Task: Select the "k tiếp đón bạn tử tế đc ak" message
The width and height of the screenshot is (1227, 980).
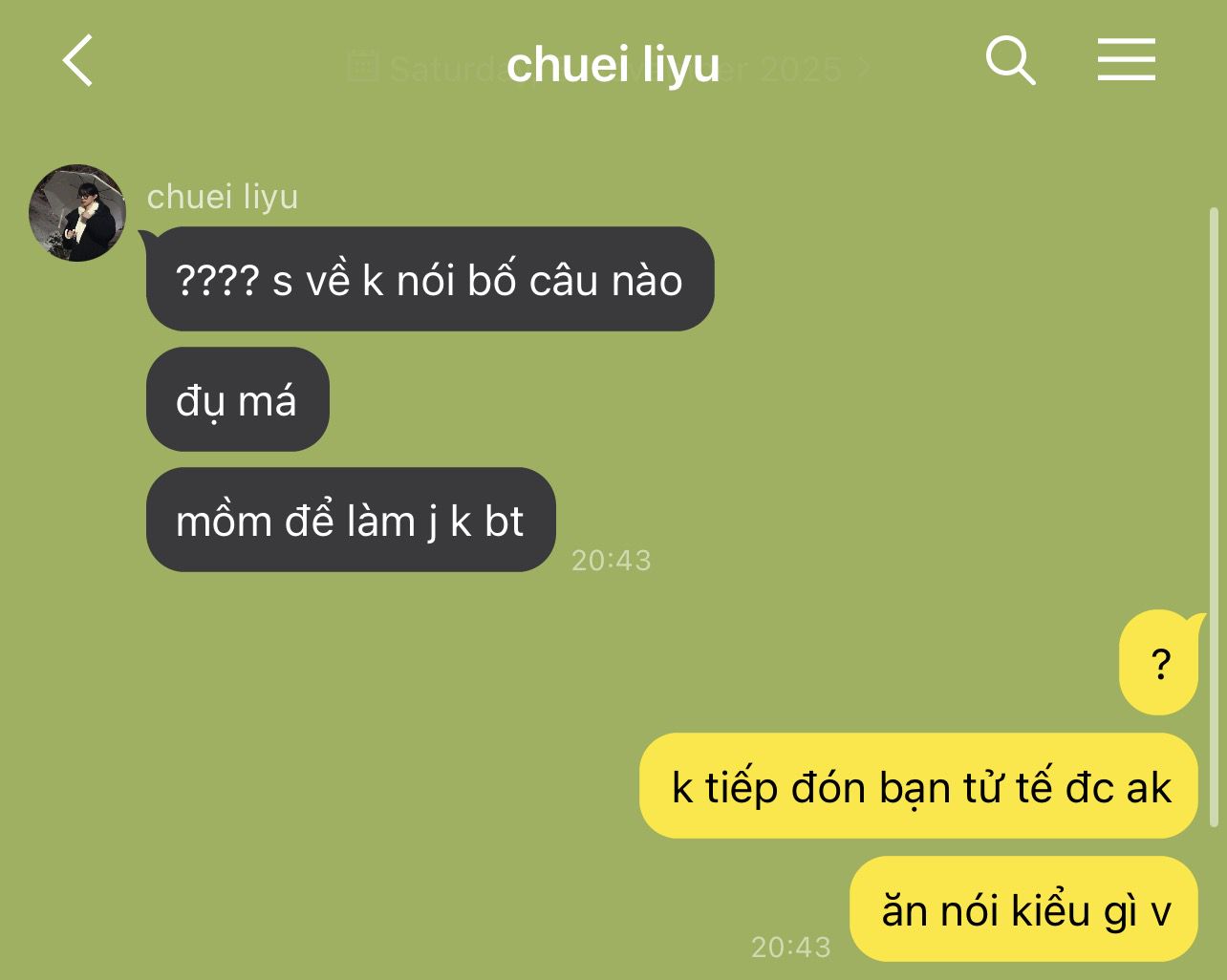Action: tap(918, 786)
